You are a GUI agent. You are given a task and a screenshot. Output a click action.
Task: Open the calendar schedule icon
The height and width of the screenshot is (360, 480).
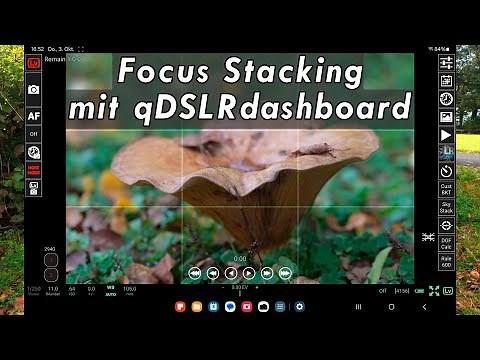(446, 81)
